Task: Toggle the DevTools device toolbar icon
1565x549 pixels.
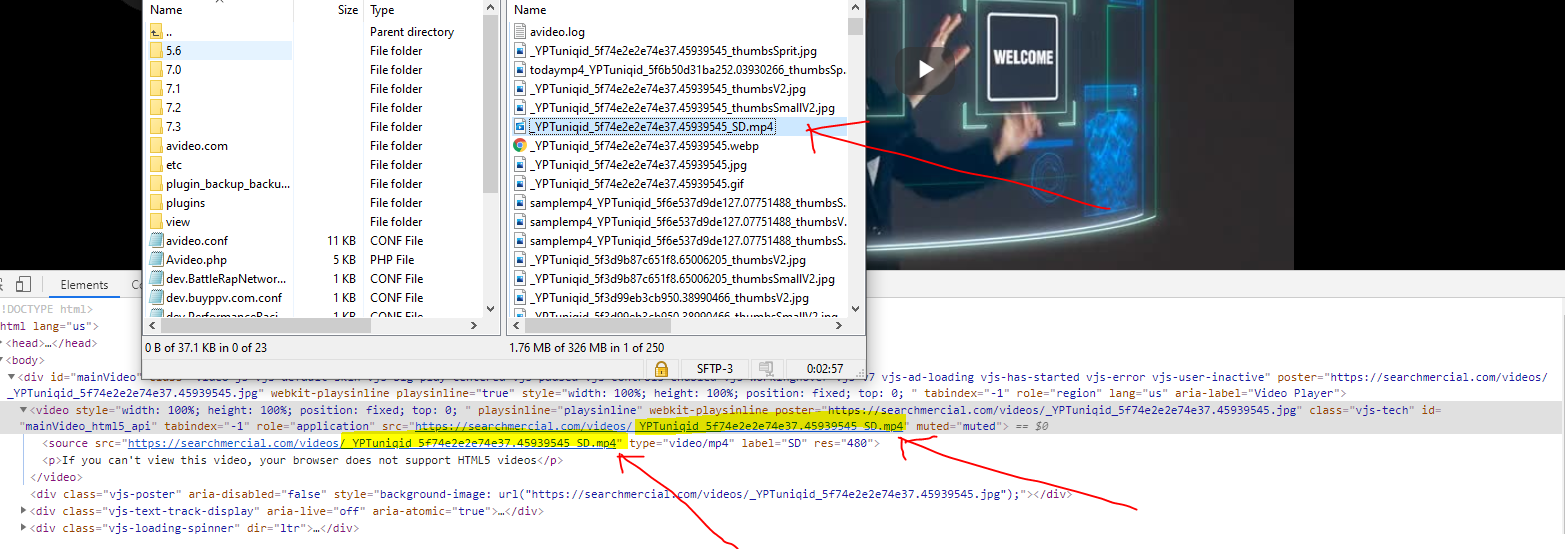Action: (24, 284)
